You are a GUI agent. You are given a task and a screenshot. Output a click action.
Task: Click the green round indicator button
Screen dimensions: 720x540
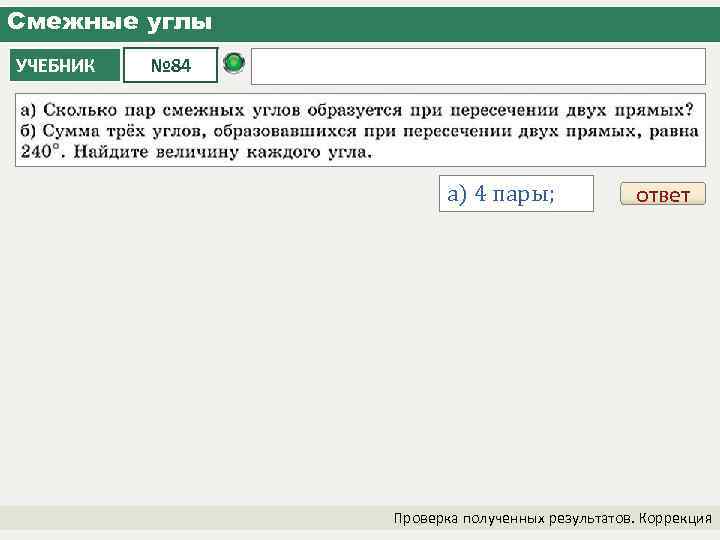tap(234, 63)
